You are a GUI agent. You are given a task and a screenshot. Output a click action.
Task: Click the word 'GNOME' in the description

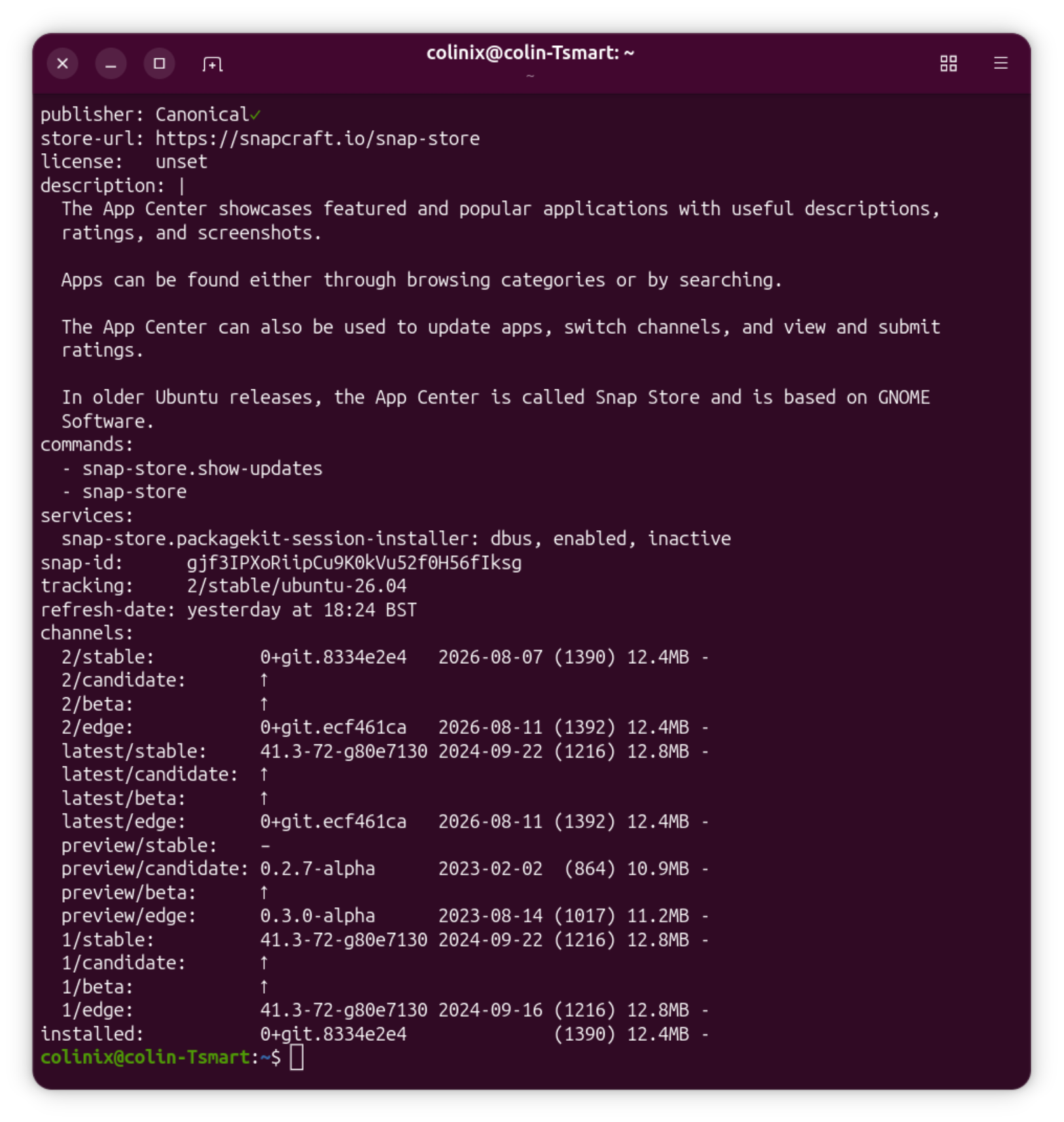(904, 397)
